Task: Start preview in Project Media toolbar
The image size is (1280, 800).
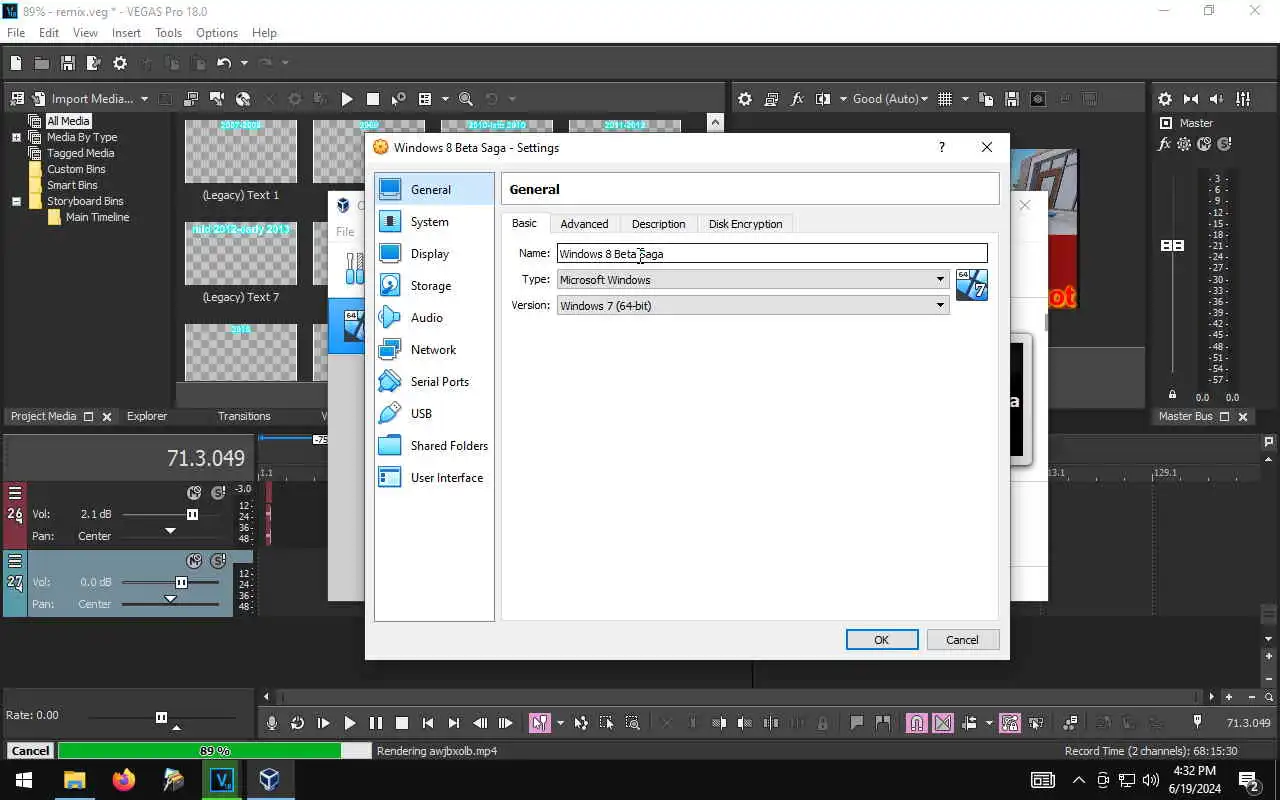Action: [x=347, y=99]
